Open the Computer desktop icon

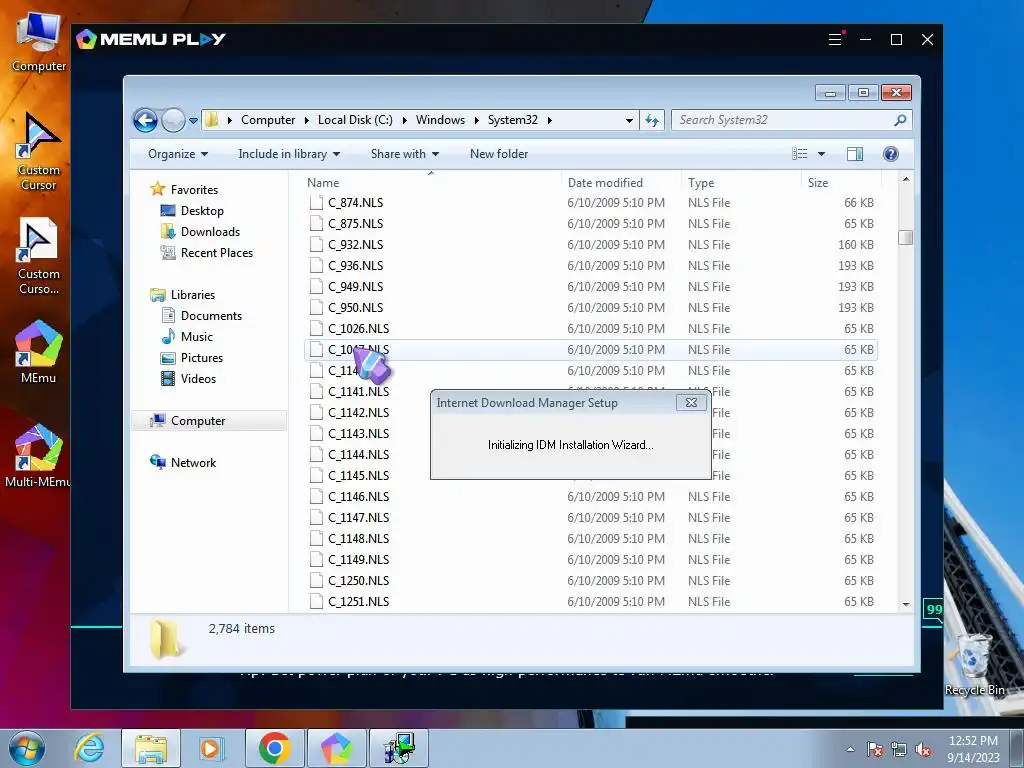(39, 41)
